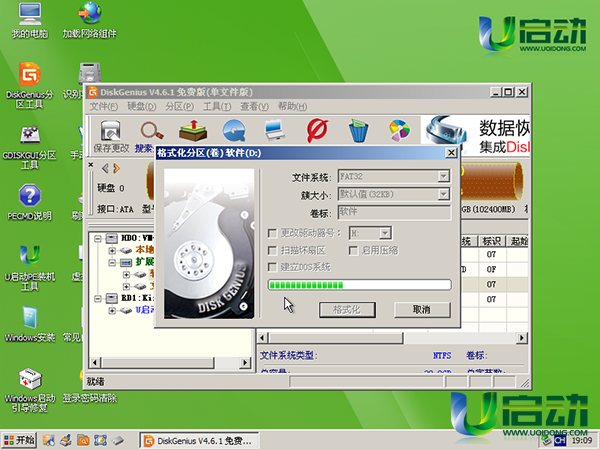600x450 pixels.
Task: Click the blue frame screenshot quick-launch icon
Action: [100, 440]
